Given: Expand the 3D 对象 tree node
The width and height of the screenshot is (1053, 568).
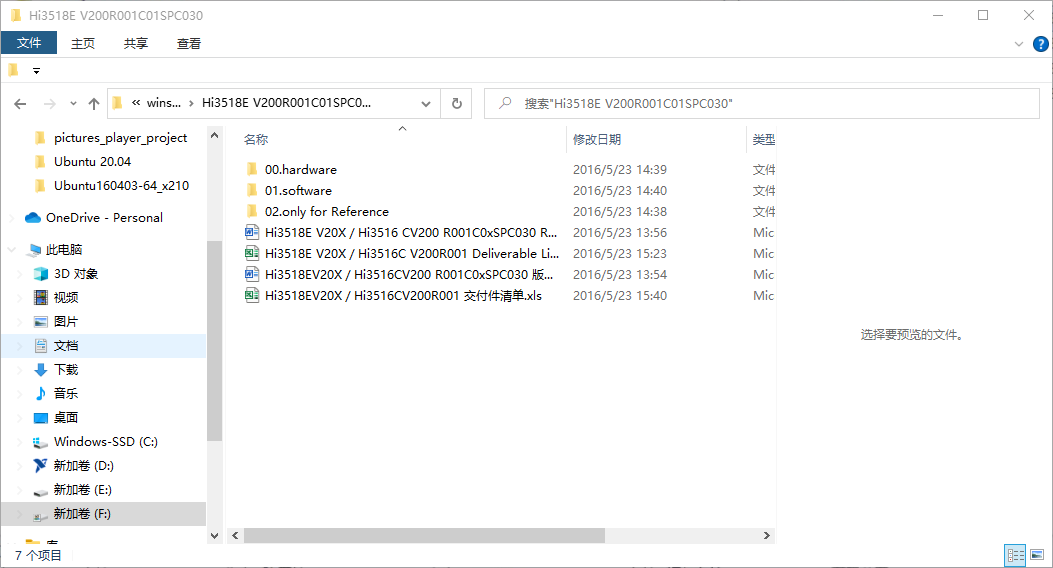Looking at the screenshot, I should click(20, 274).
